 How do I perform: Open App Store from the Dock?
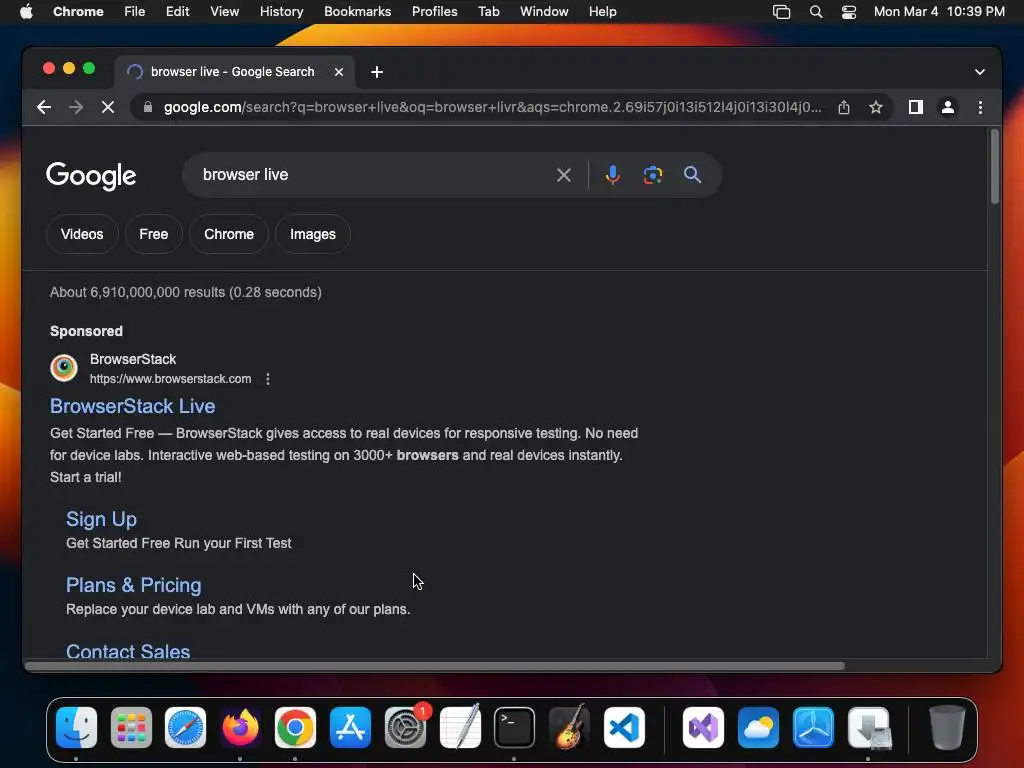pos(350,728)
